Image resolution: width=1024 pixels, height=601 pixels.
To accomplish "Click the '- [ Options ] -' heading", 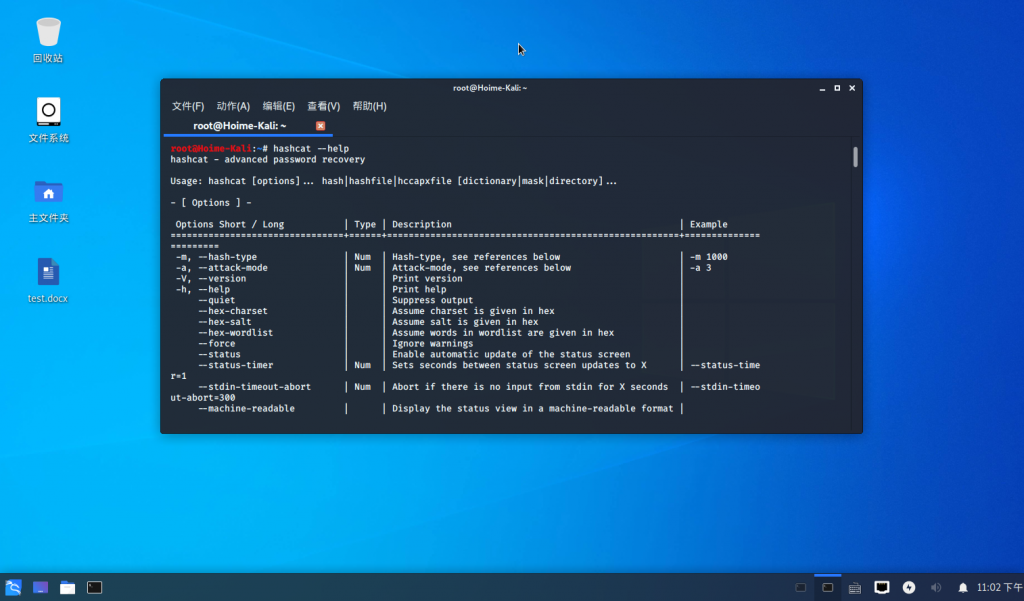I will tap(211, 203).
